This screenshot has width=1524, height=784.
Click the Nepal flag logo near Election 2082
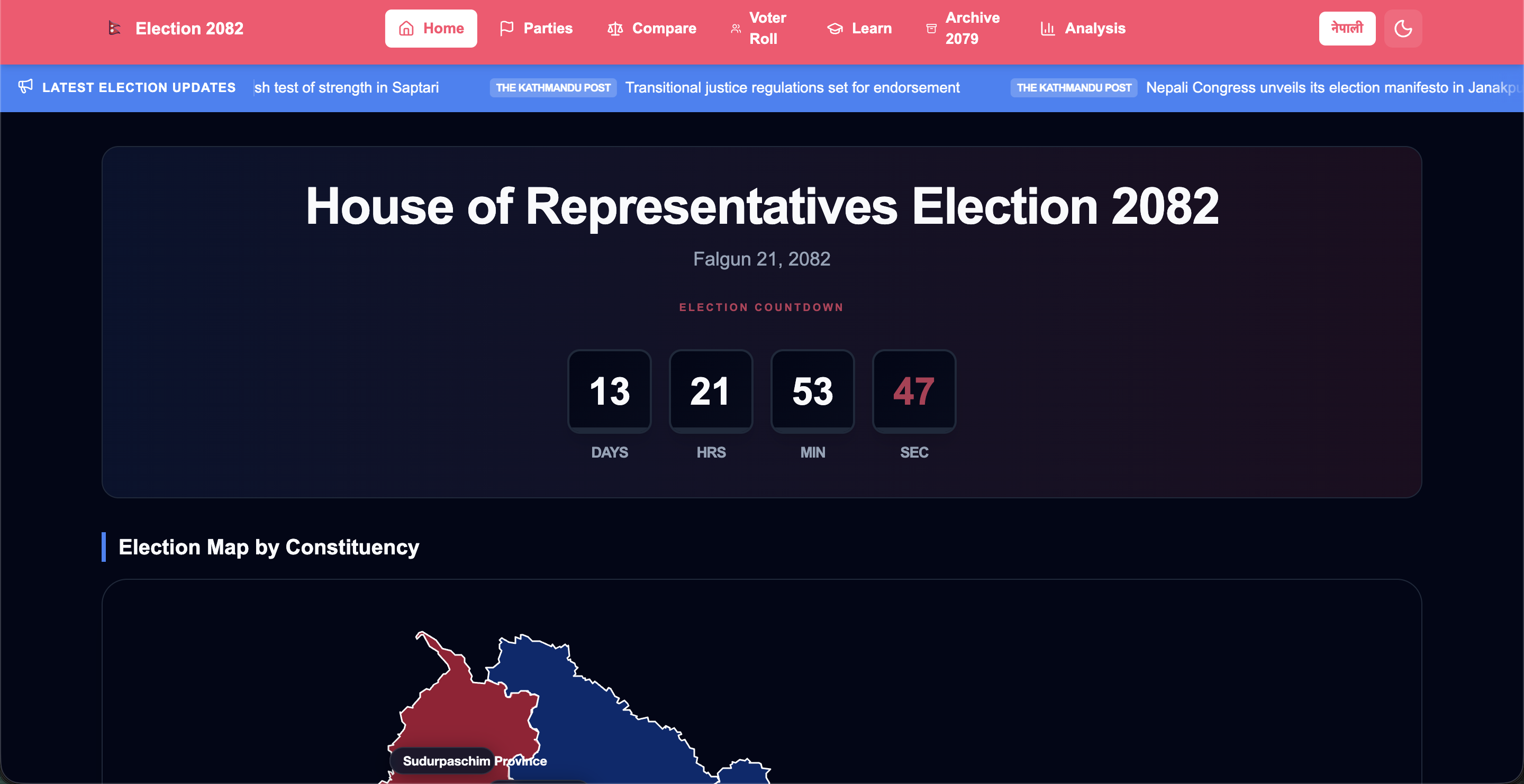[114, 28]
